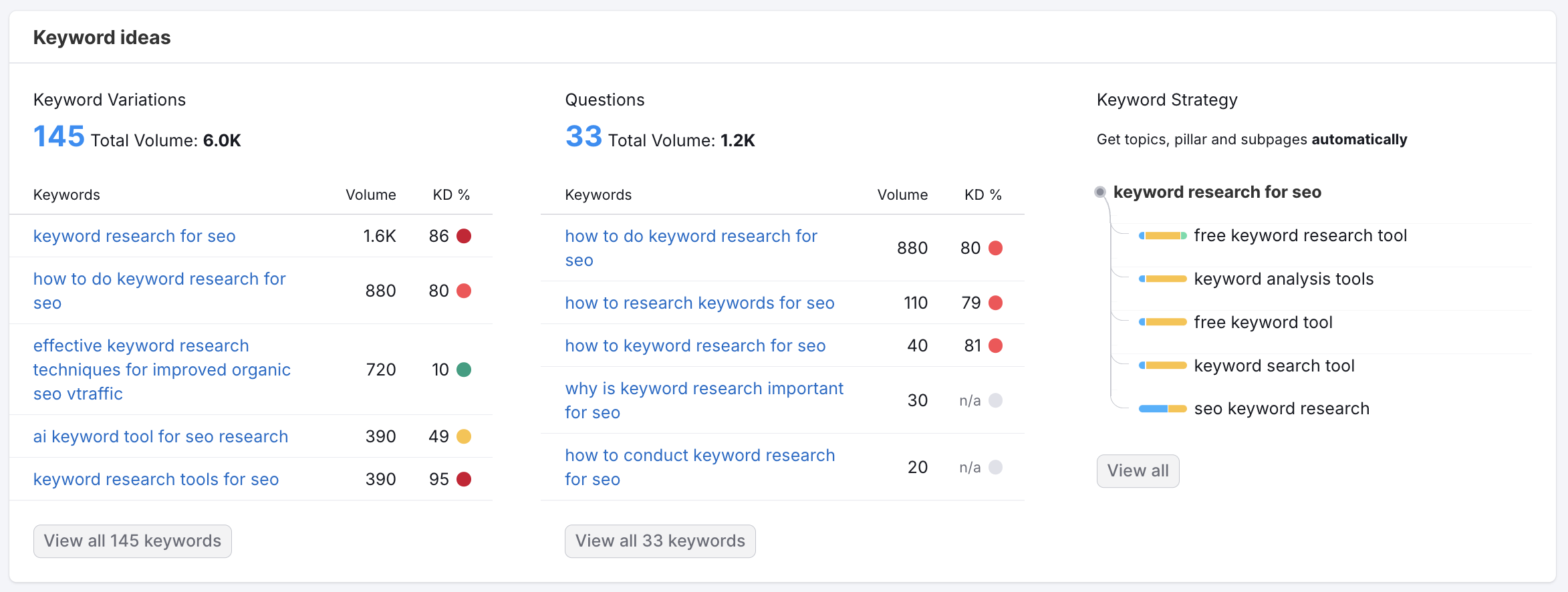
Task: Select 'free keyword tool' subtopic
Action: click(1263, 323)
